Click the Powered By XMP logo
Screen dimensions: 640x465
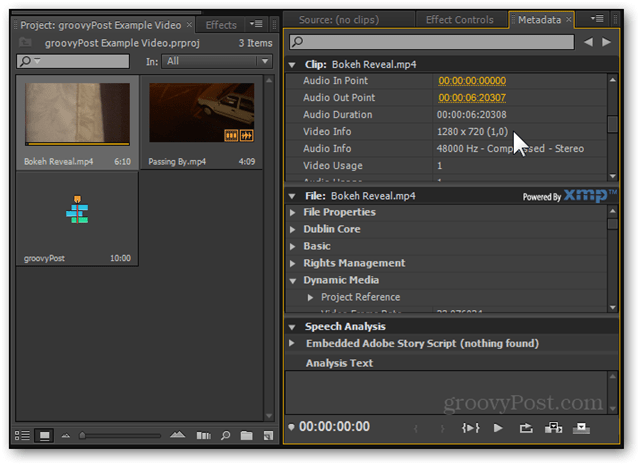coord(569,196)
